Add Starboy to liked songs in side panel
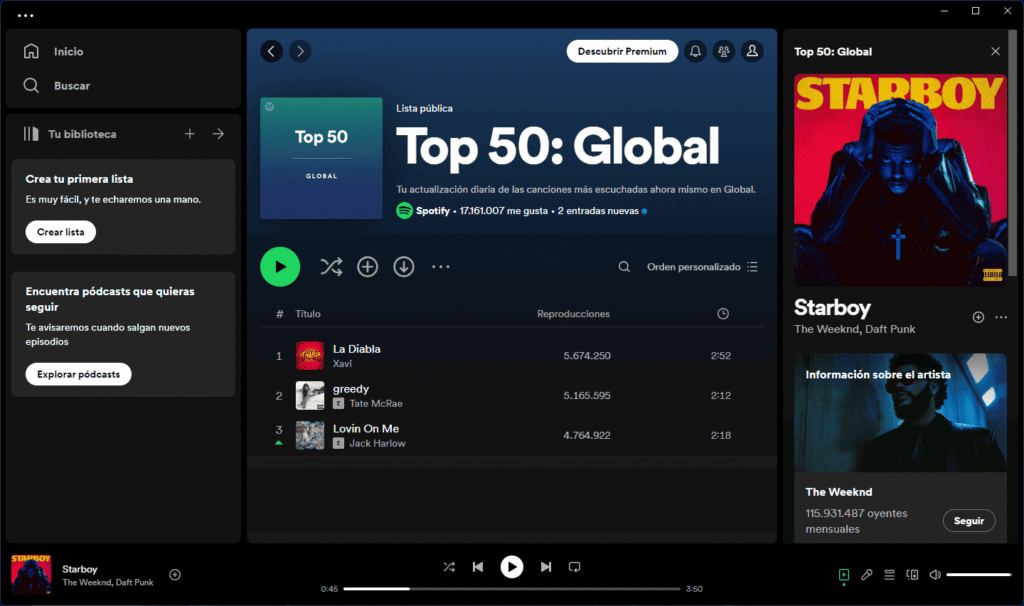The height and width of the screenshot is (606, 1024). 978,317
